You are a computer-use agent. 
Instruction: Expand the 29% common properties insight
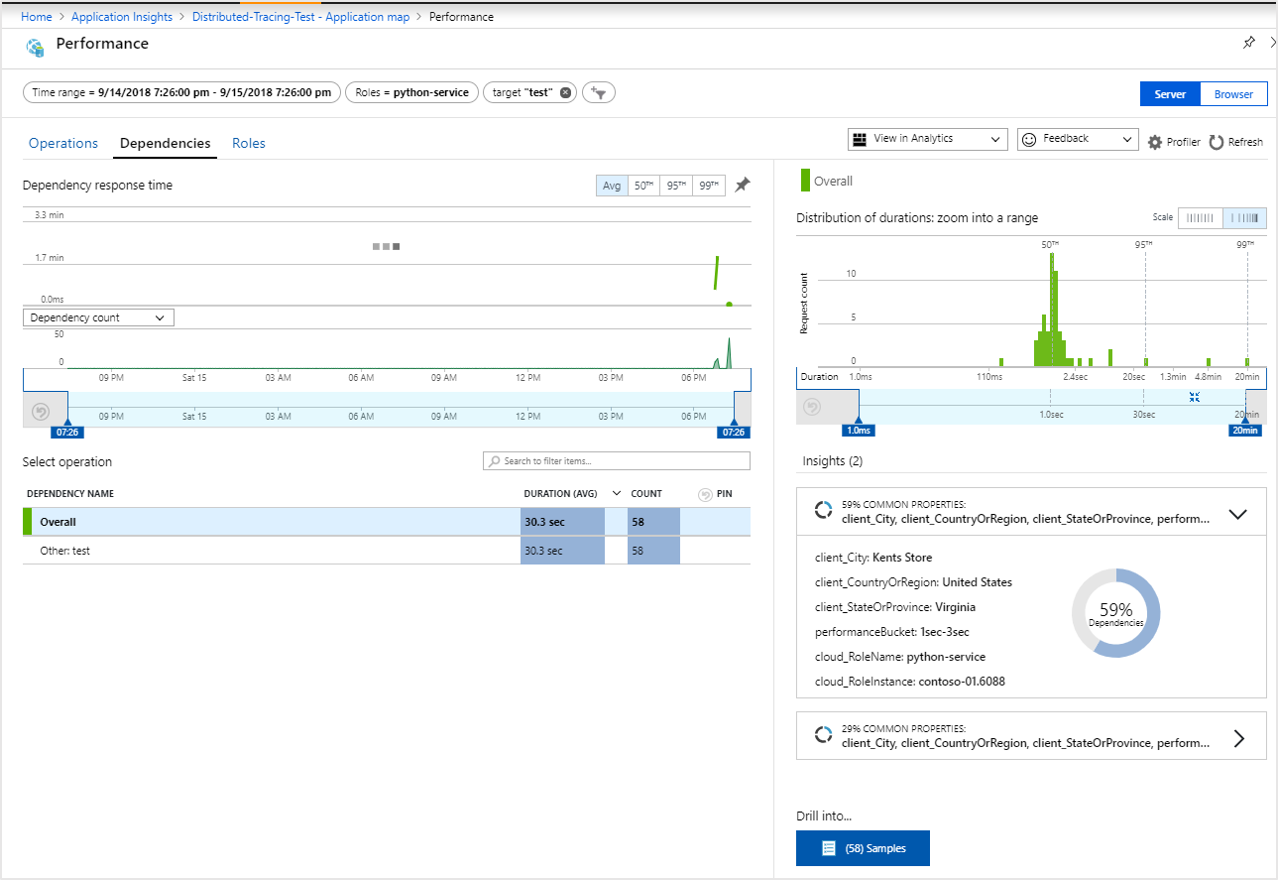tap(1238, 738)
